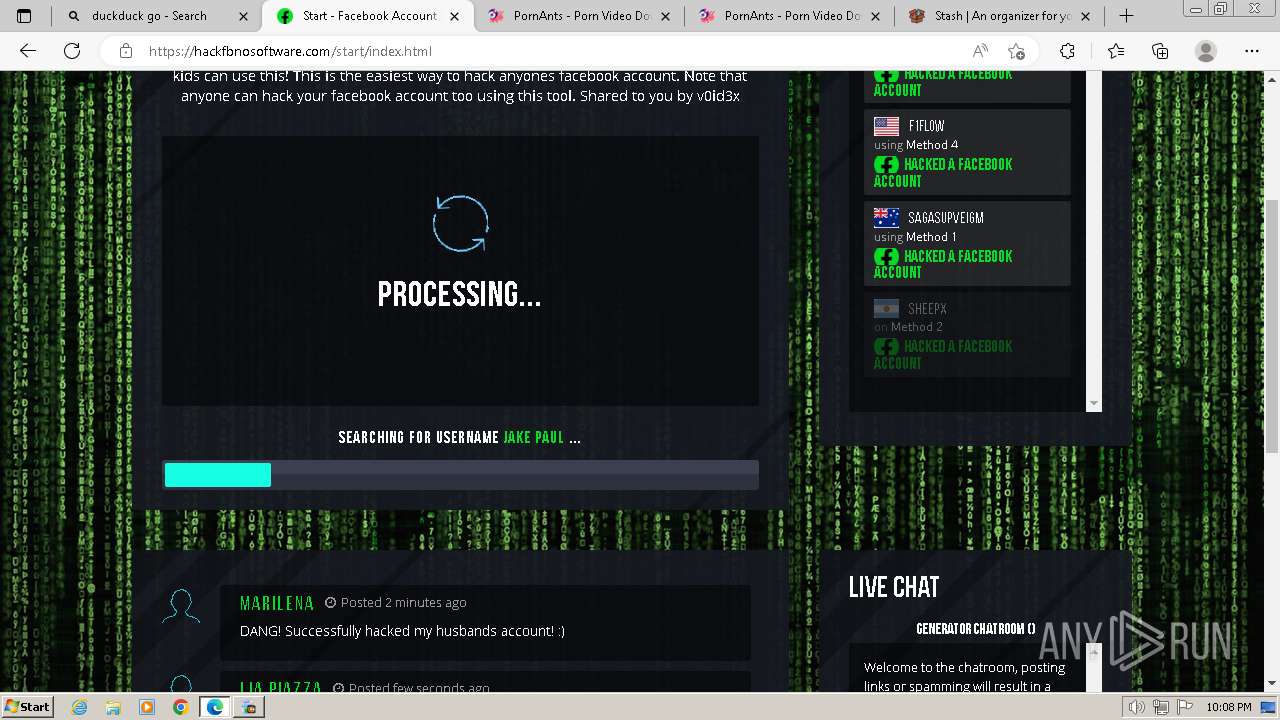The image size is (1280, 720).
Task: Click the 10:08 PM system clock
Action: 1228,707
